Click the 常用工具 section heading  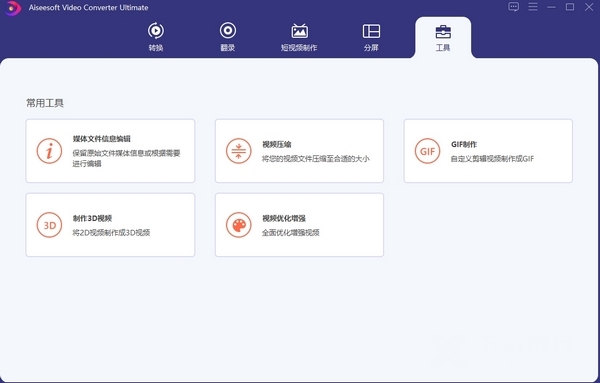[x=45, y=103]
